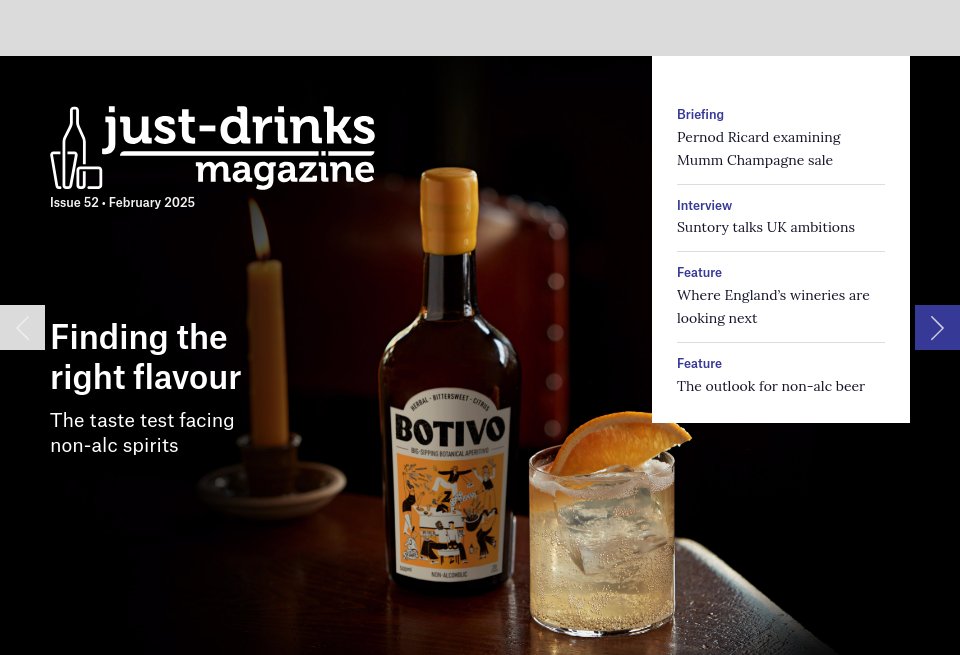Image resolution: width=960 pixels, height=655 pixels.
Task: Click the Briefing section label
Action: point(700,114)
